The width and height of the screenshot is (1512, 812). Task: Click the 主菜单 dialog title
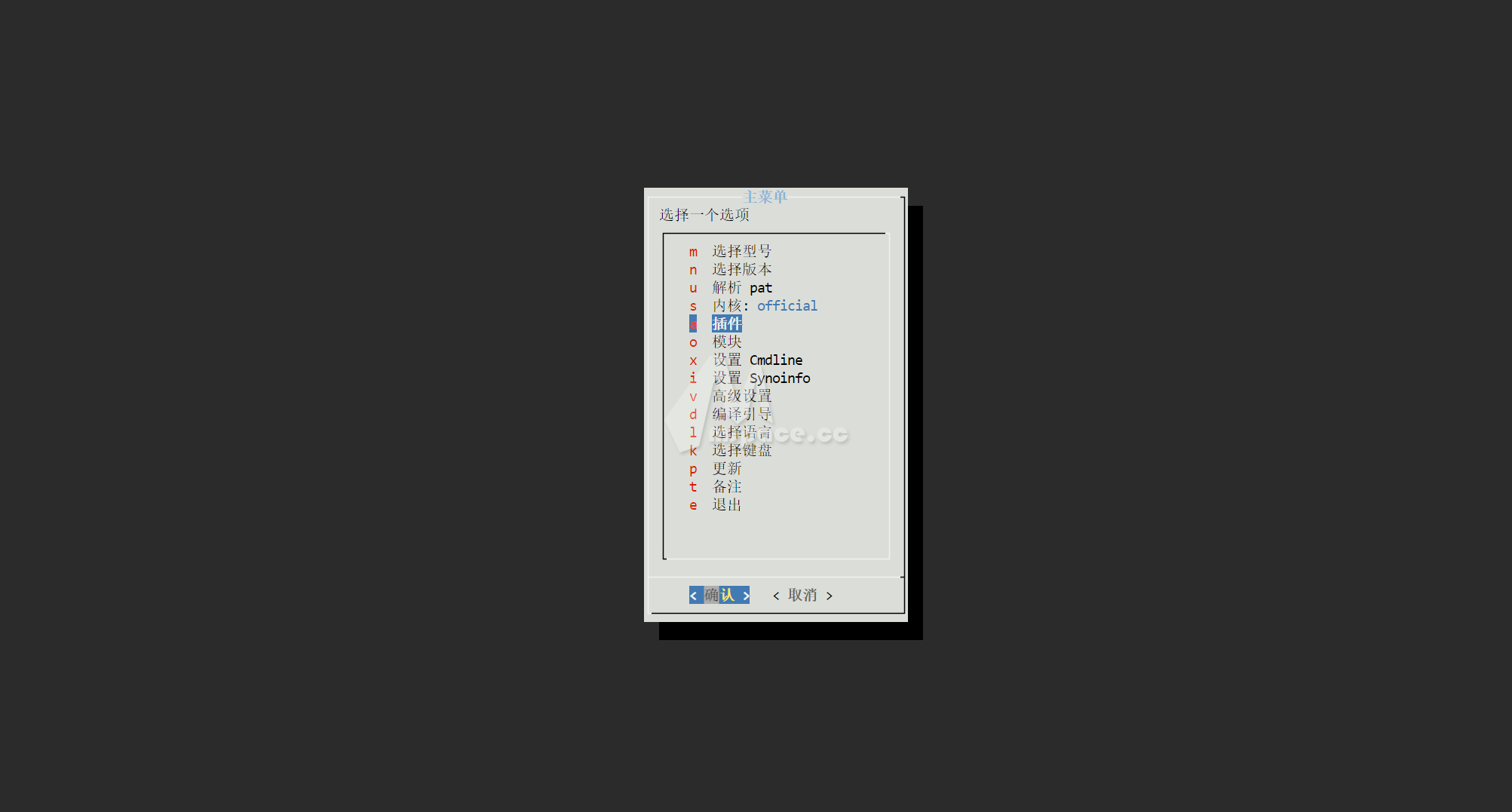tap(765, 195)
